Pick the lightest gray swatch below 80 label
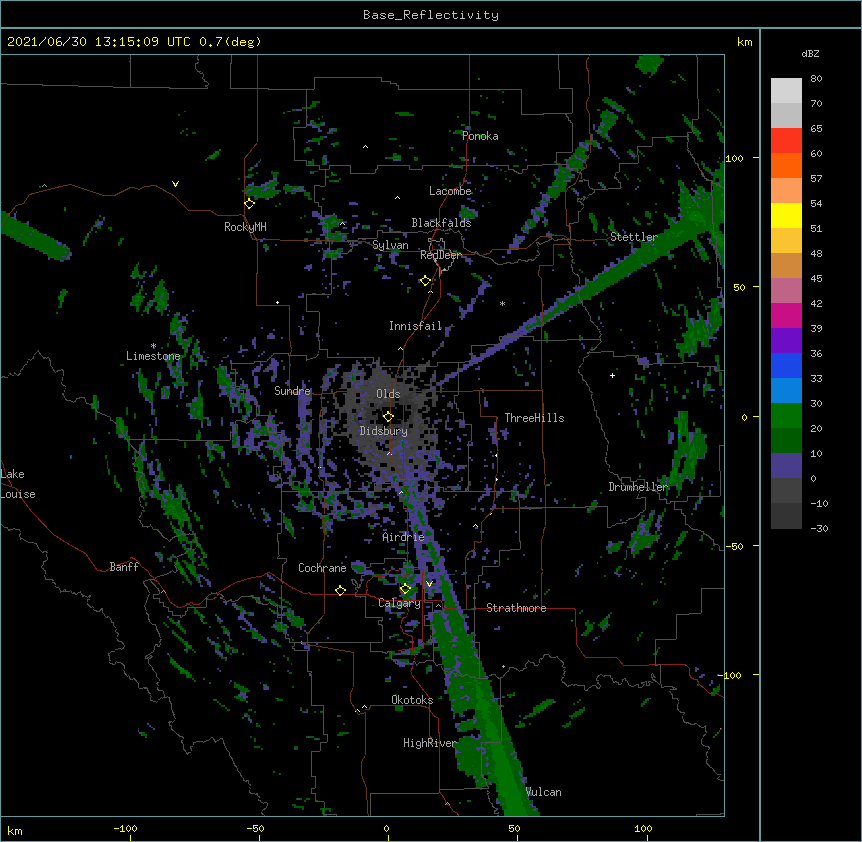Viewport: 862px width, 842px height. 786,91
